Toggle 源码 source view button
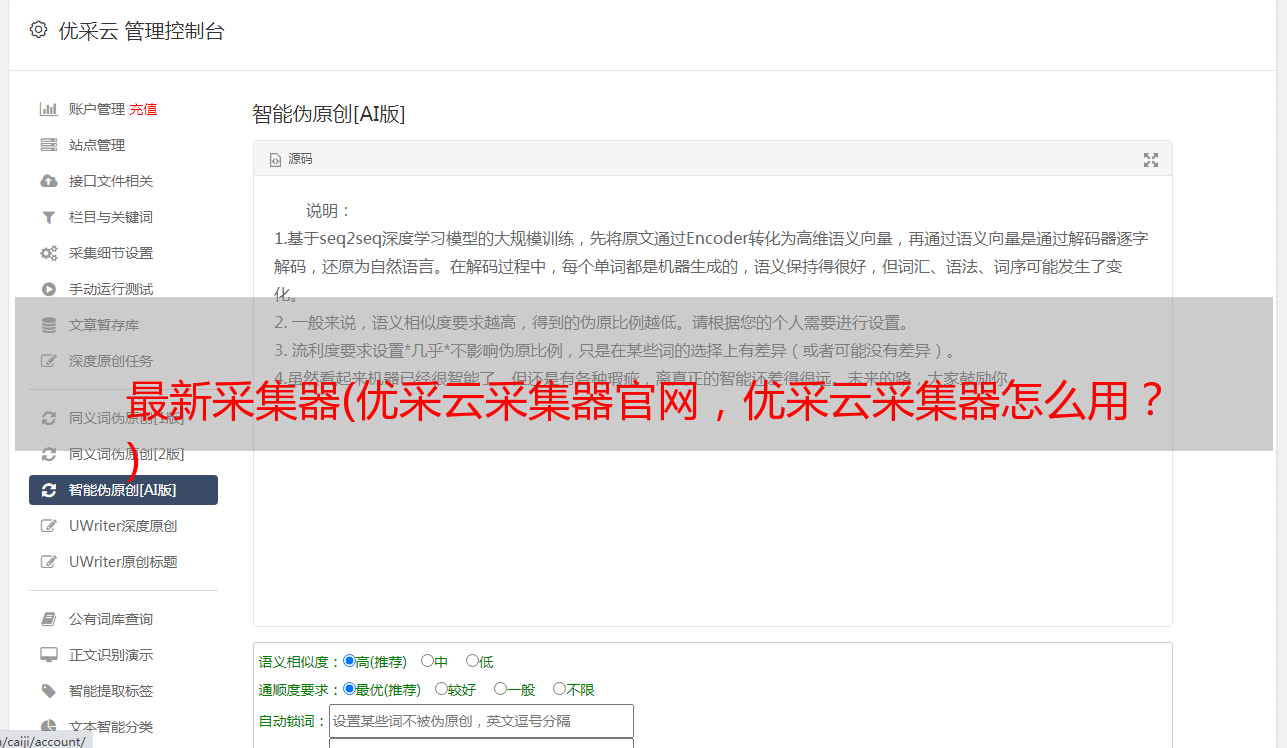 click(291, 160)
